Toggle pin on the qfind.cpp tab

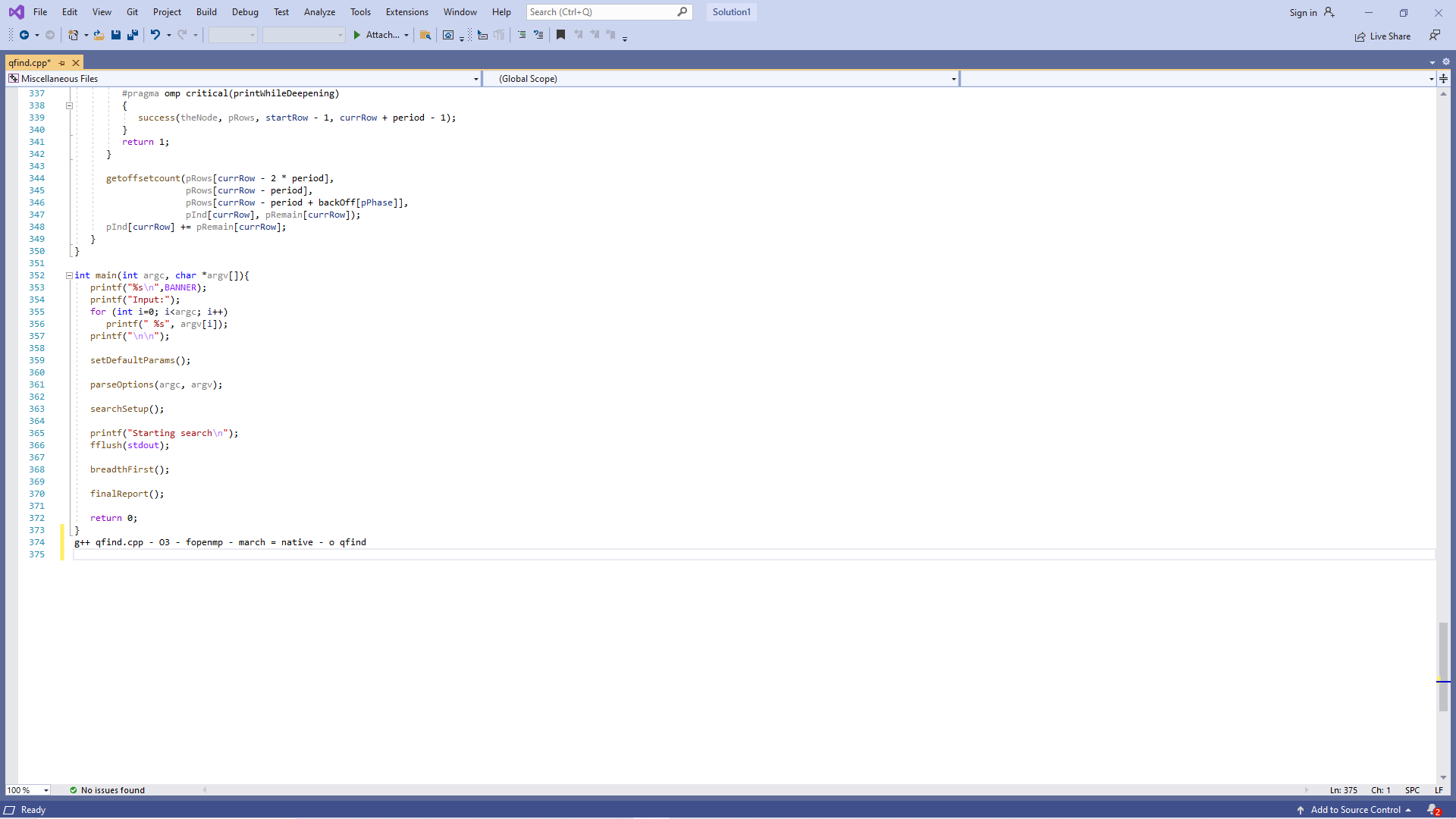[x=62, y=63]
